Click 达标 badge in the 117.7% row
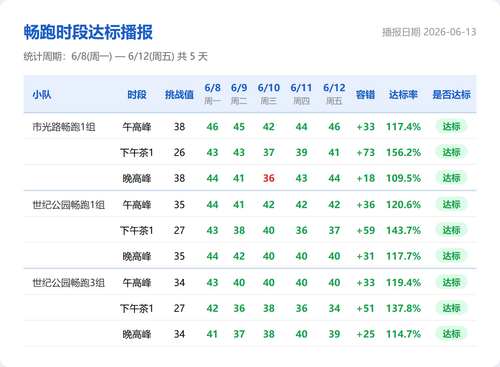 451,256
